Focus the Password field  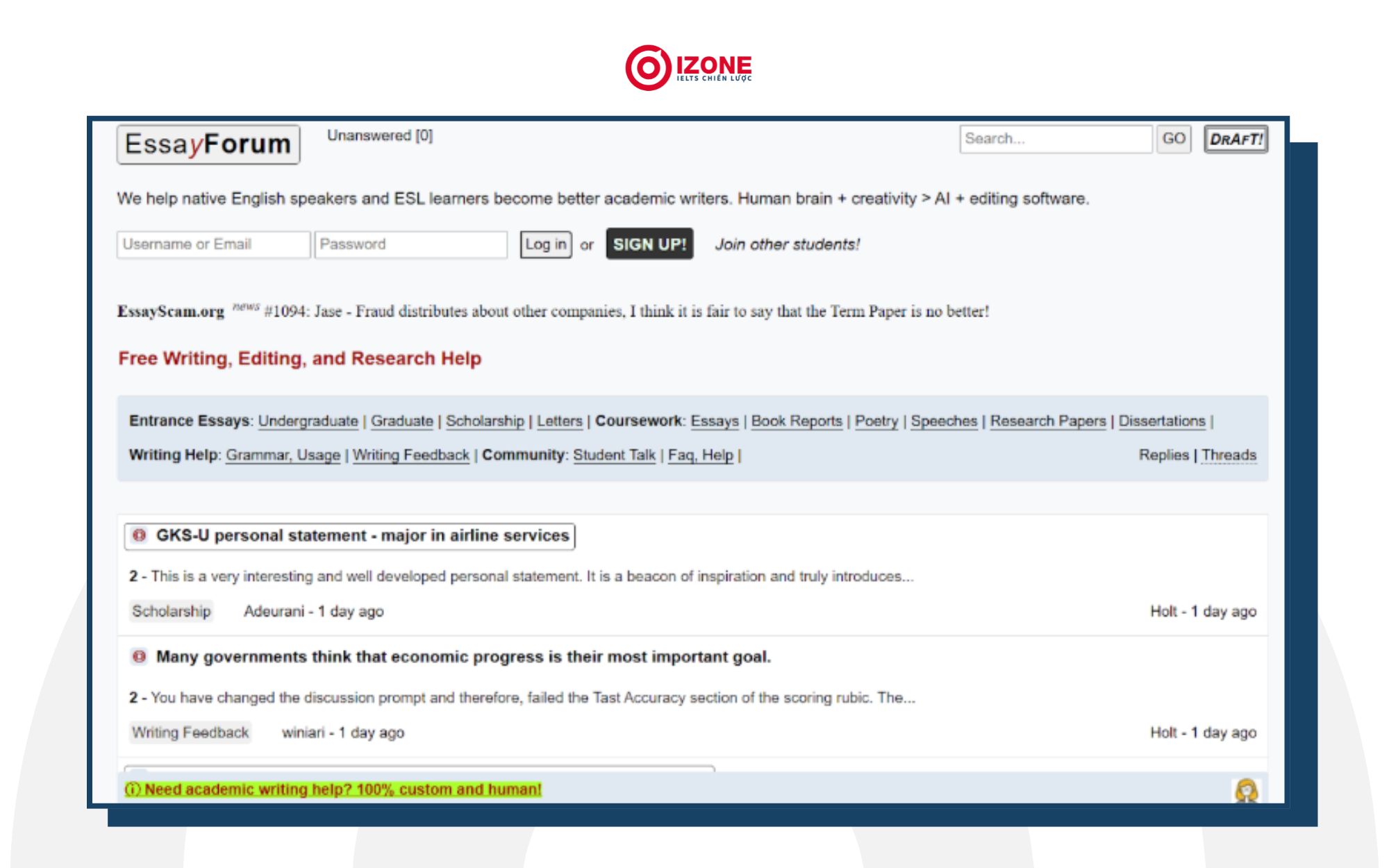(411, 244)
